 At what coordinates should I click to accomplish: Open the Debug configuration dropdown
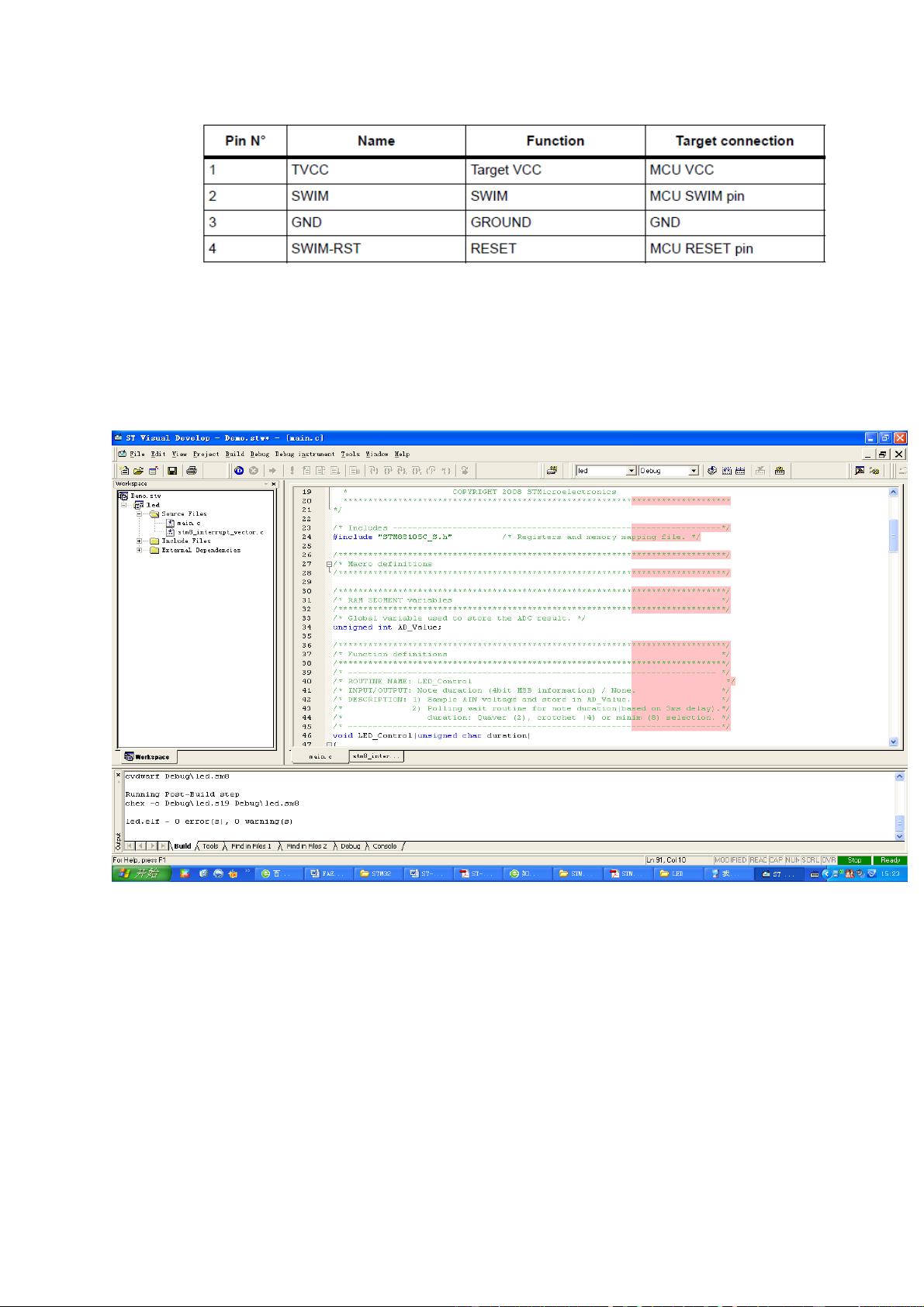coord(694,471)
